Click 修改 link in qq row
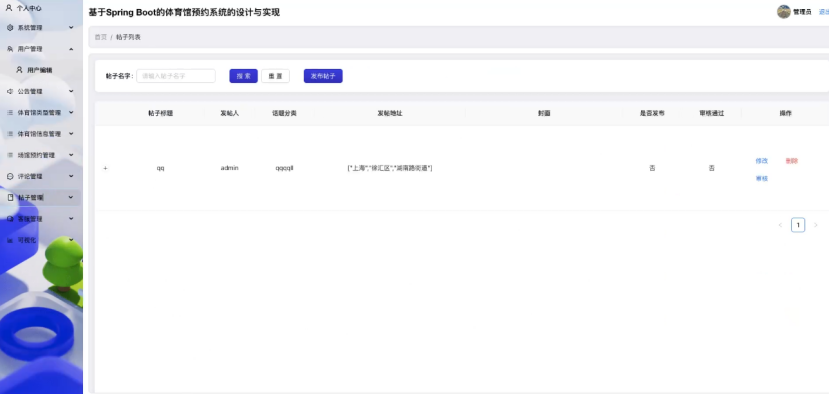Viewport: 829px width, 394px height. 761,161
